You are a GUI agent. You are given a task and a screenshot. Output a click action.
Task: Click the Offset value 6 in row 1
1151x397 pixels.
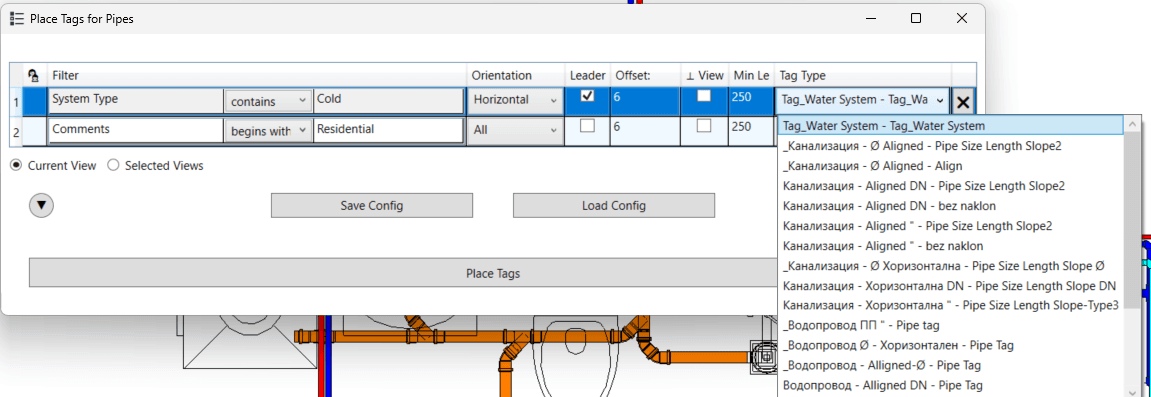(x=646, y=101)
